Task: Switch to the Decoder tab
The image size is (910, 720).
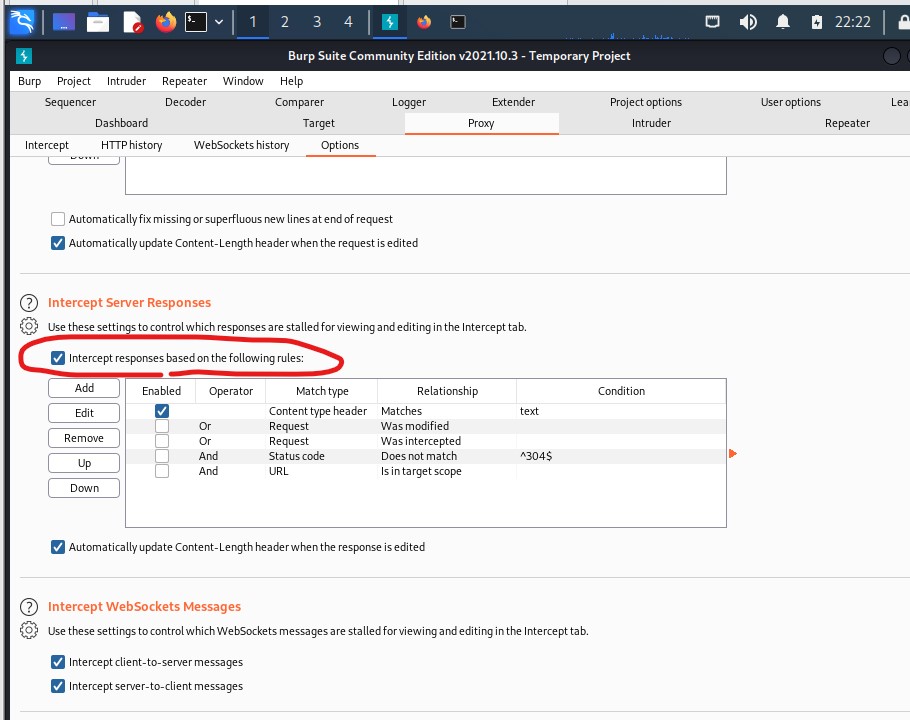Action: pos(185,102)
